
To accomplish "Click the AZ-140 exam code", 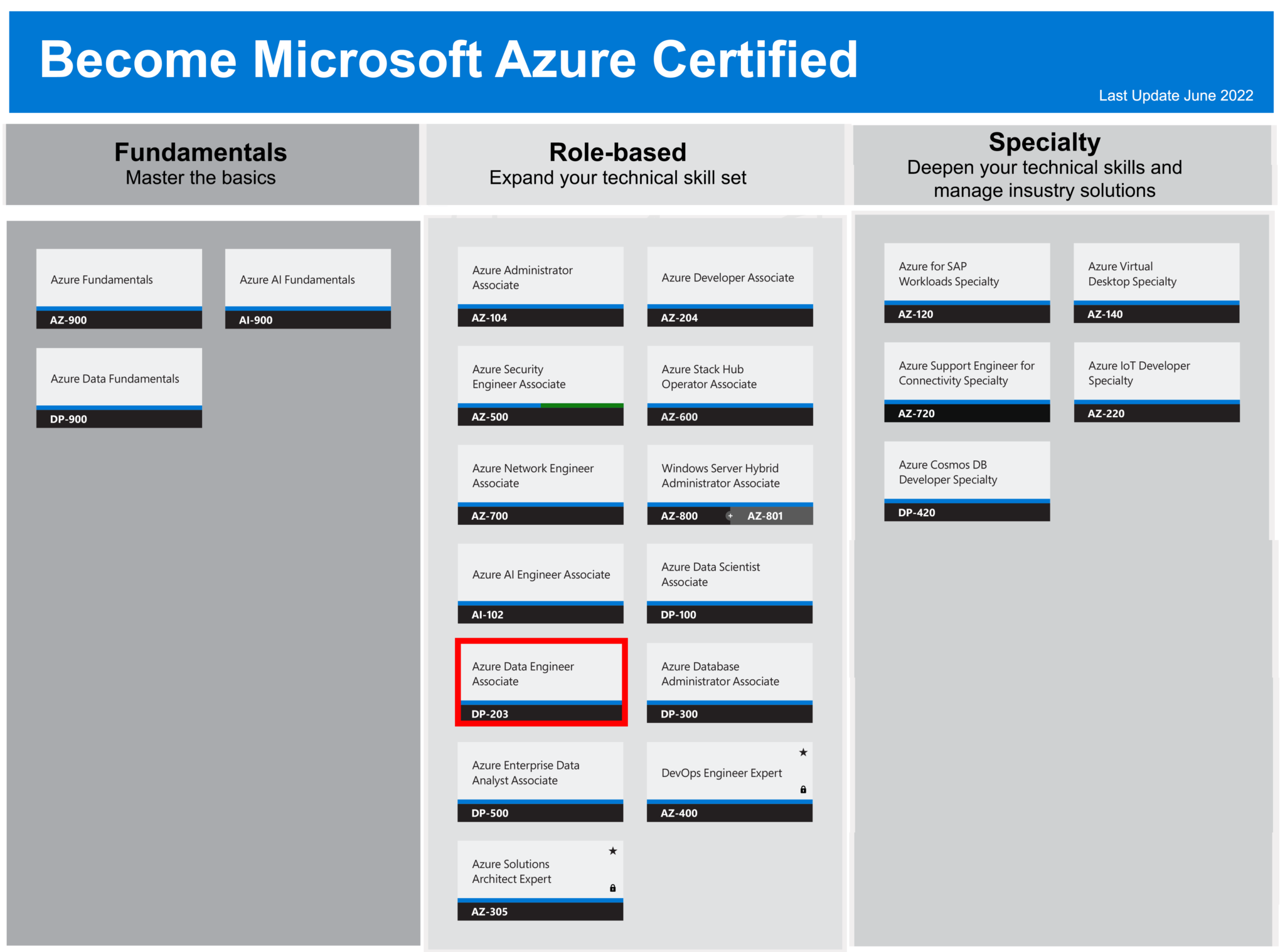I will click(x=1105, y=314).
